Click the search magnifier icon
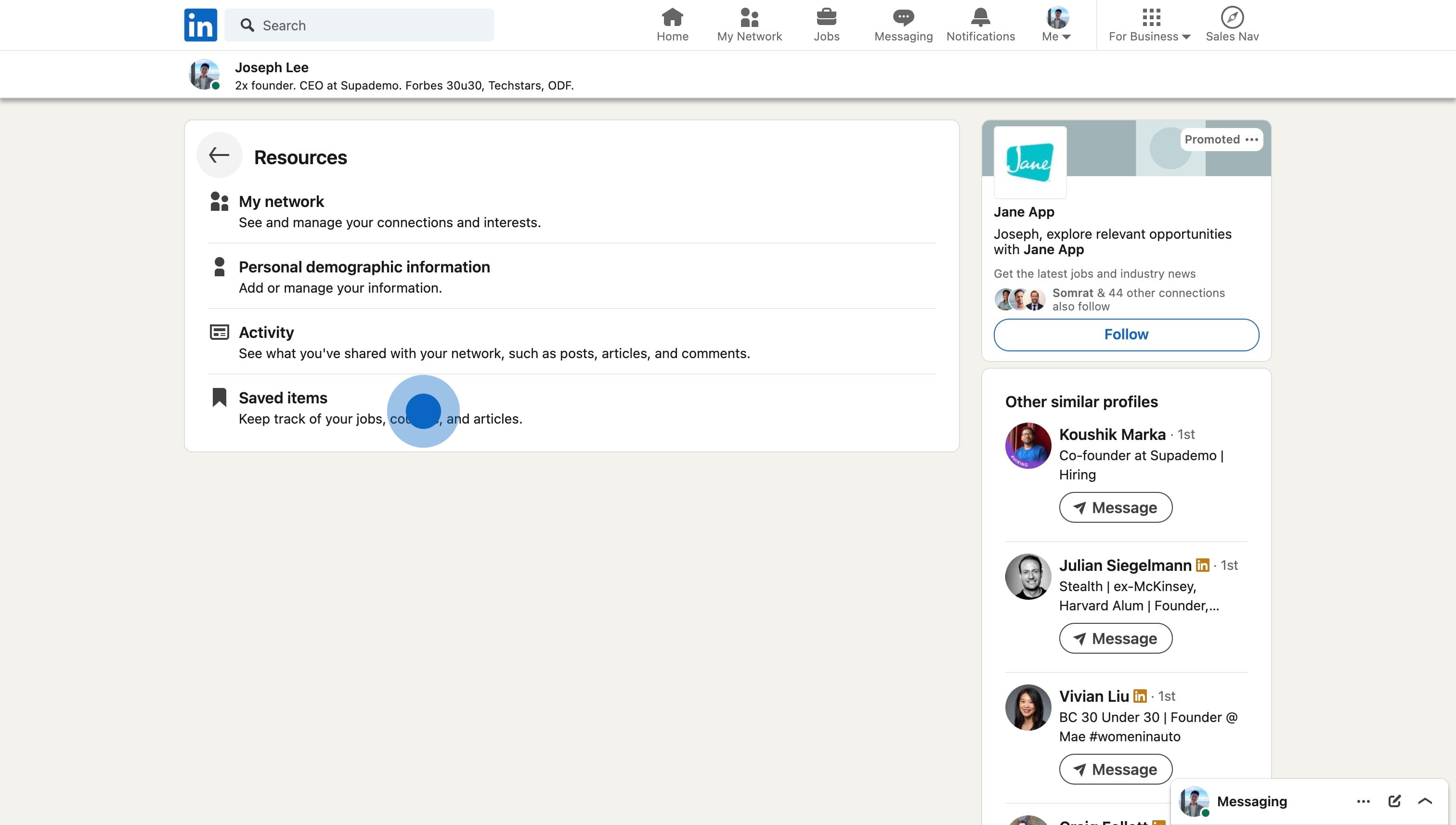This screenshot has height=825, width=1456. tap(247, 25)
